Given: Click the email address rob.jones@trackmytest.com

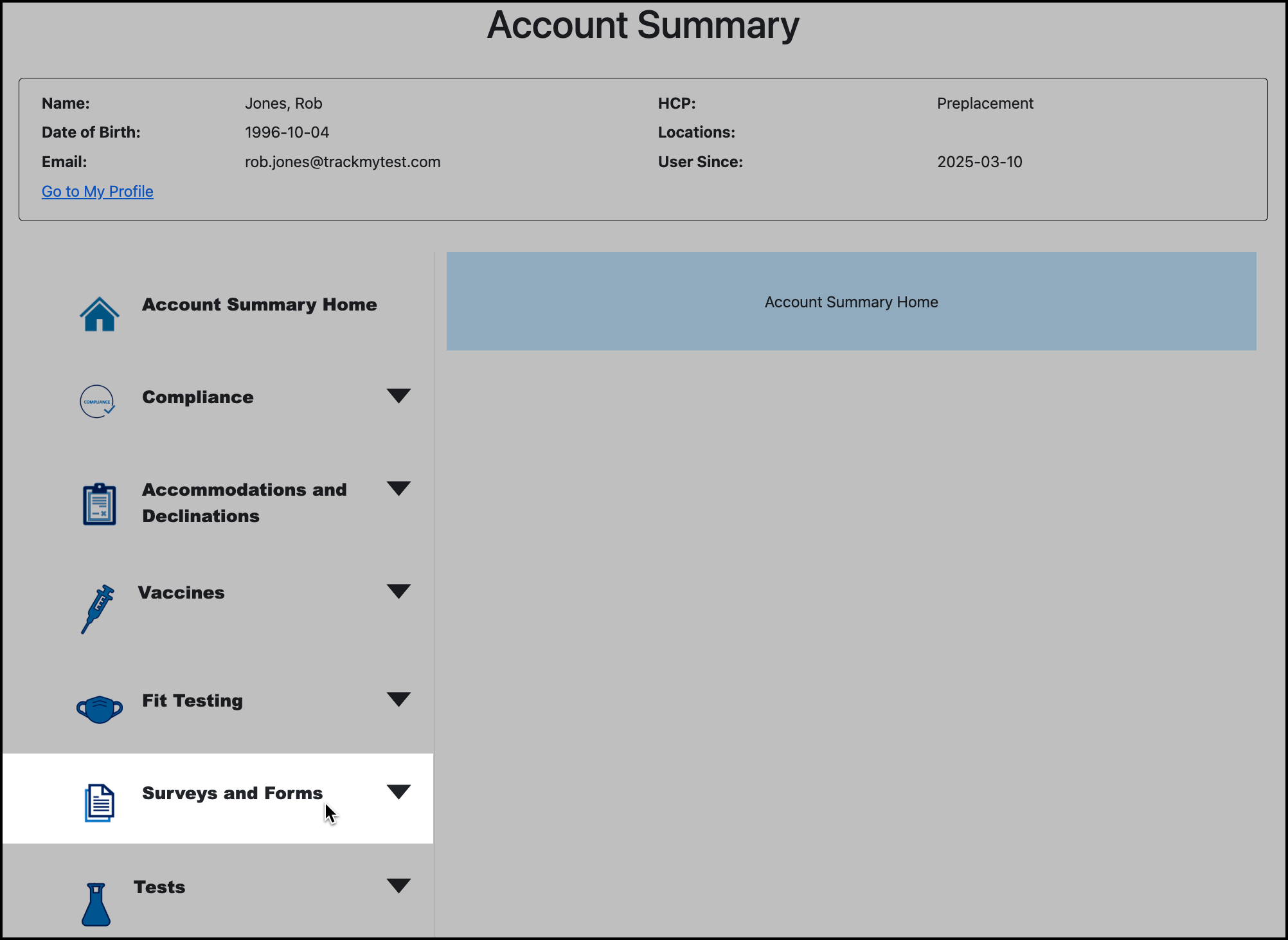Looking at the screenshot, I should [x=343, y=161].
